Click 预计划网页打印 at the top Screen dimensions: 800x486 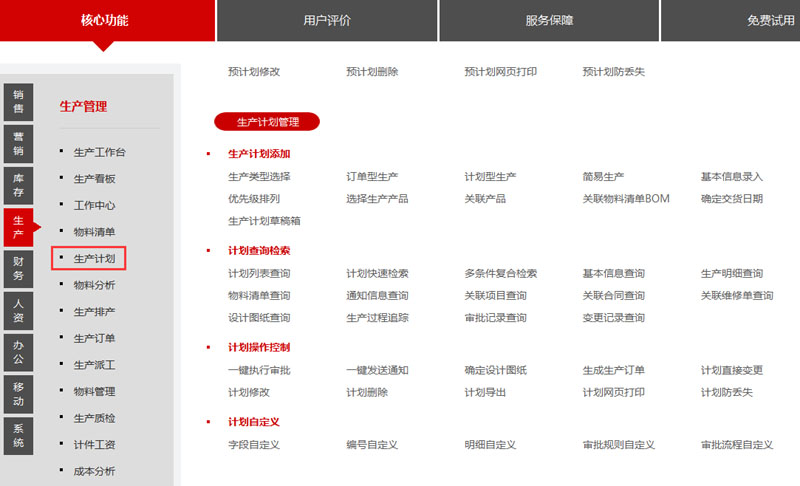pyautogui.click(x=501, y=72)
